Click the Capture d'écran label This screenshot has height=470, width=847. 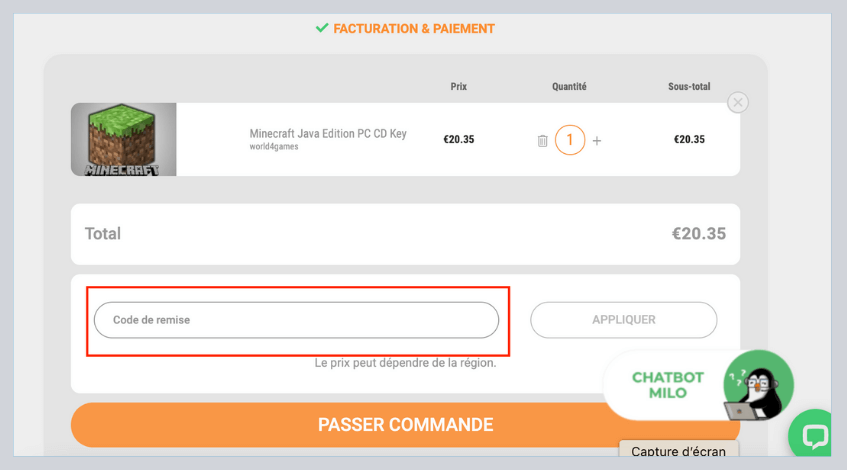(x=679, y=452)
